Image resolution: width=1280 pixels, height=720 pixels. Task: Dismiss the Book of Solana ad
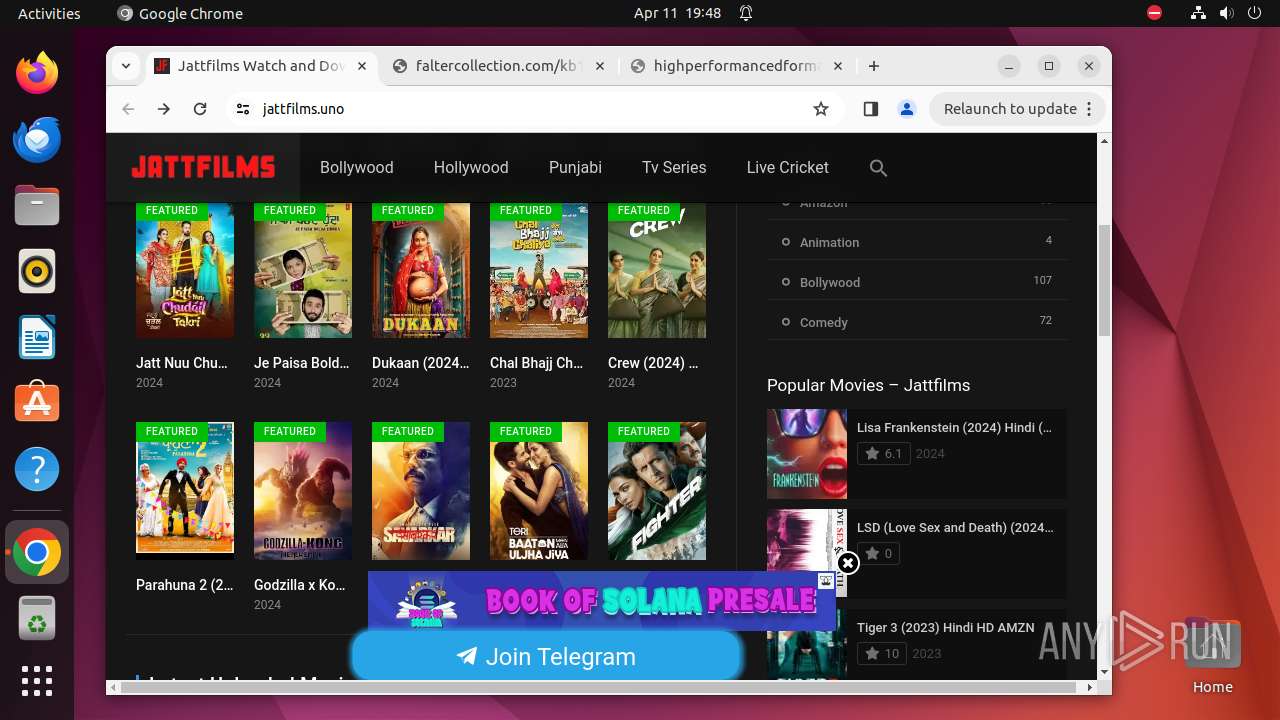point(848,563)
